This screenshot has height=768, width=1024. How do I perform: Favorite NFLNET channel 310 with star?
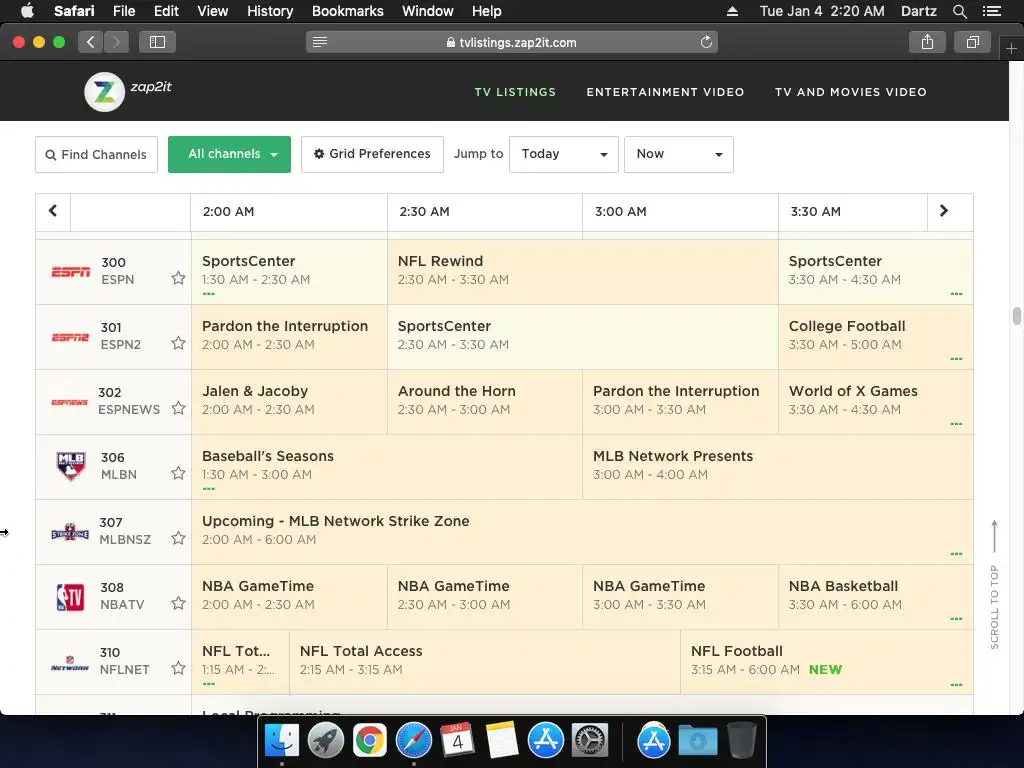point(178,668)
